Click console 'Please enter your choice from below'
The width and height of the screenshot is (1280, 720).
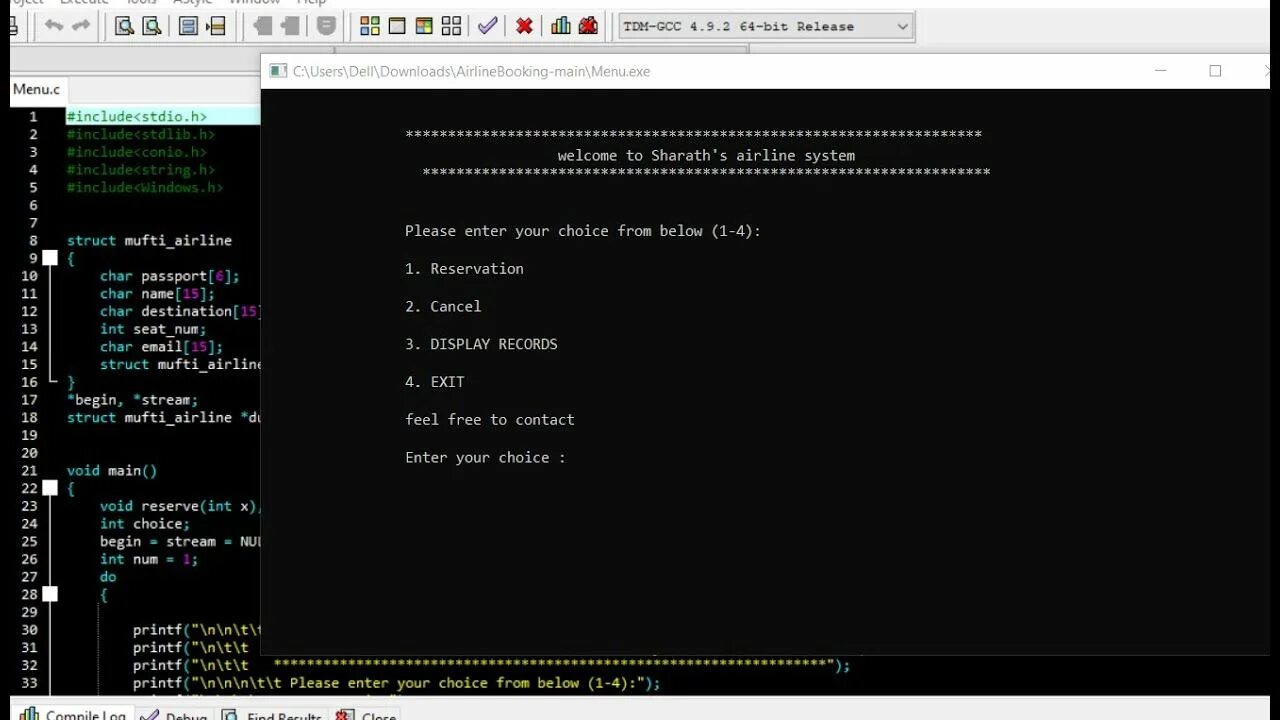coord(583,231)
